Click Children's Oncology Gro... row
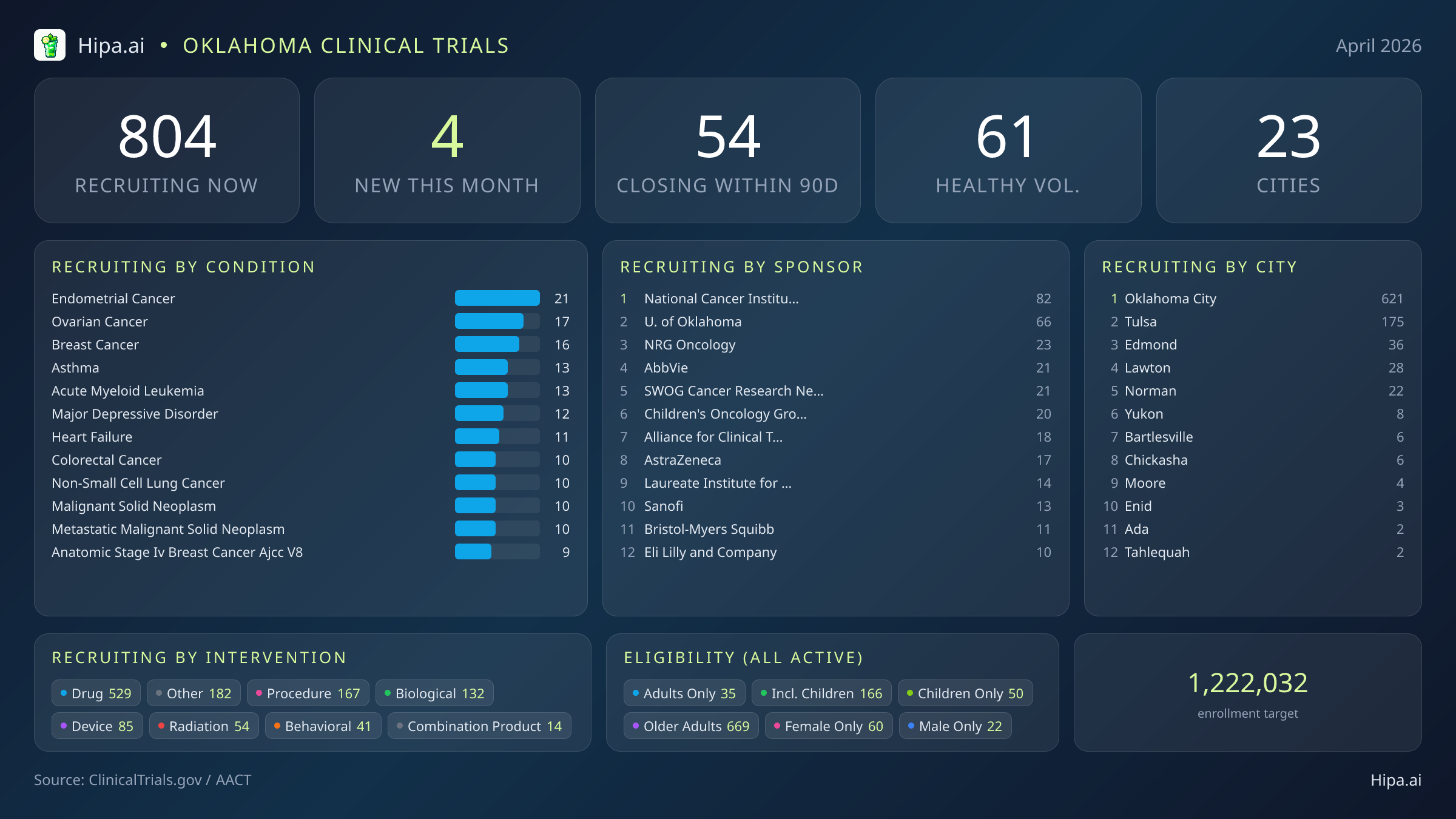This screenshot has width=1456, height=819. coord(835,414)
